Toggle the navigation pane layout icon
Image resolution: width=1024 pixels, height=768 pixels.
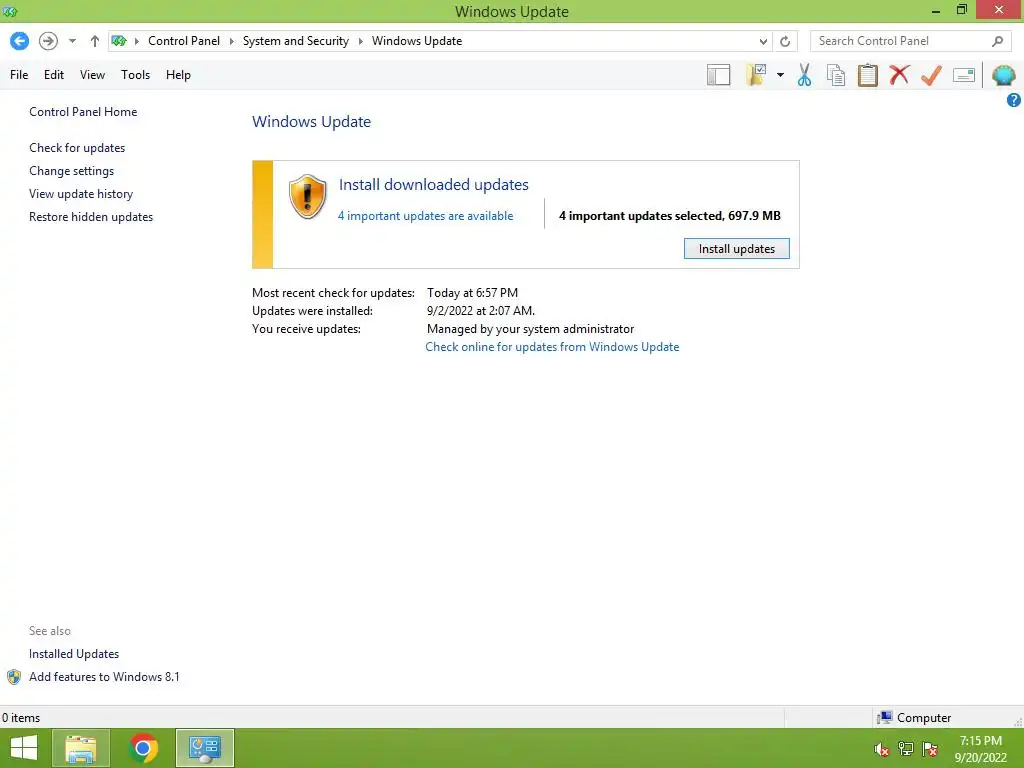tap(718, 75)
